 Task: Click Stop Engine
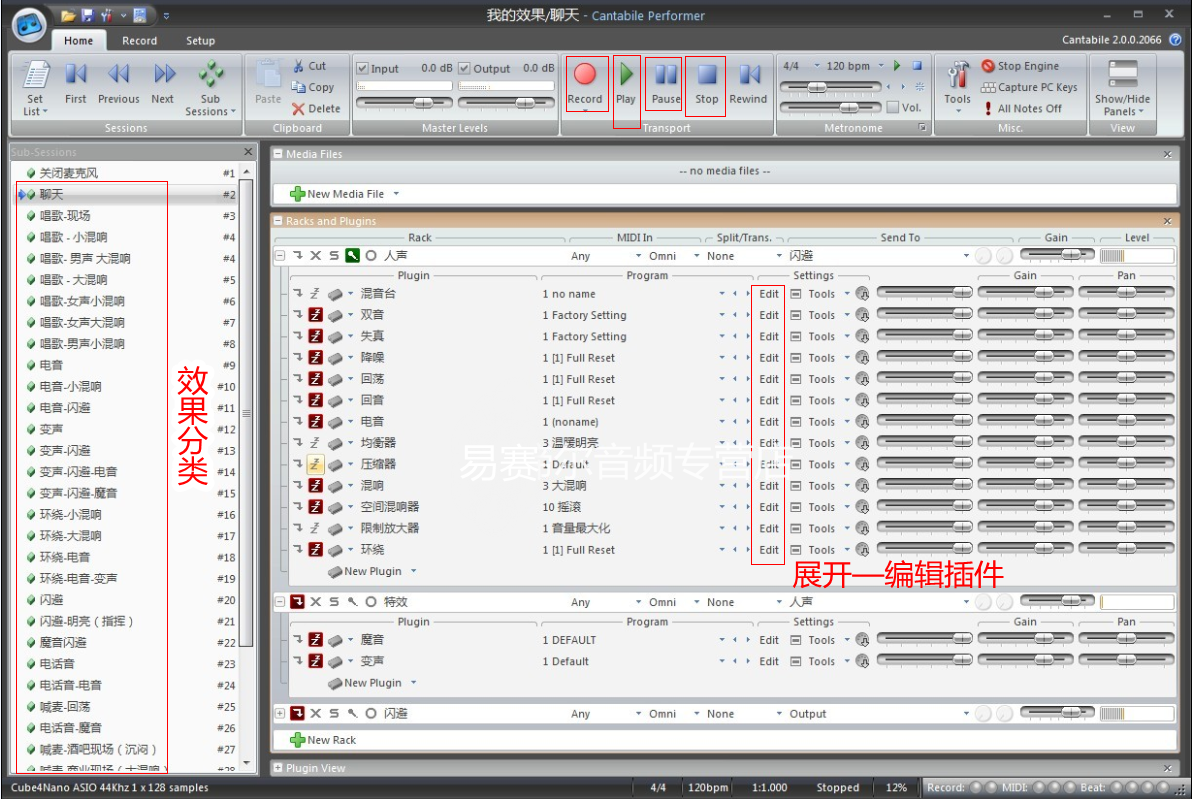[x=1019, y=66]
